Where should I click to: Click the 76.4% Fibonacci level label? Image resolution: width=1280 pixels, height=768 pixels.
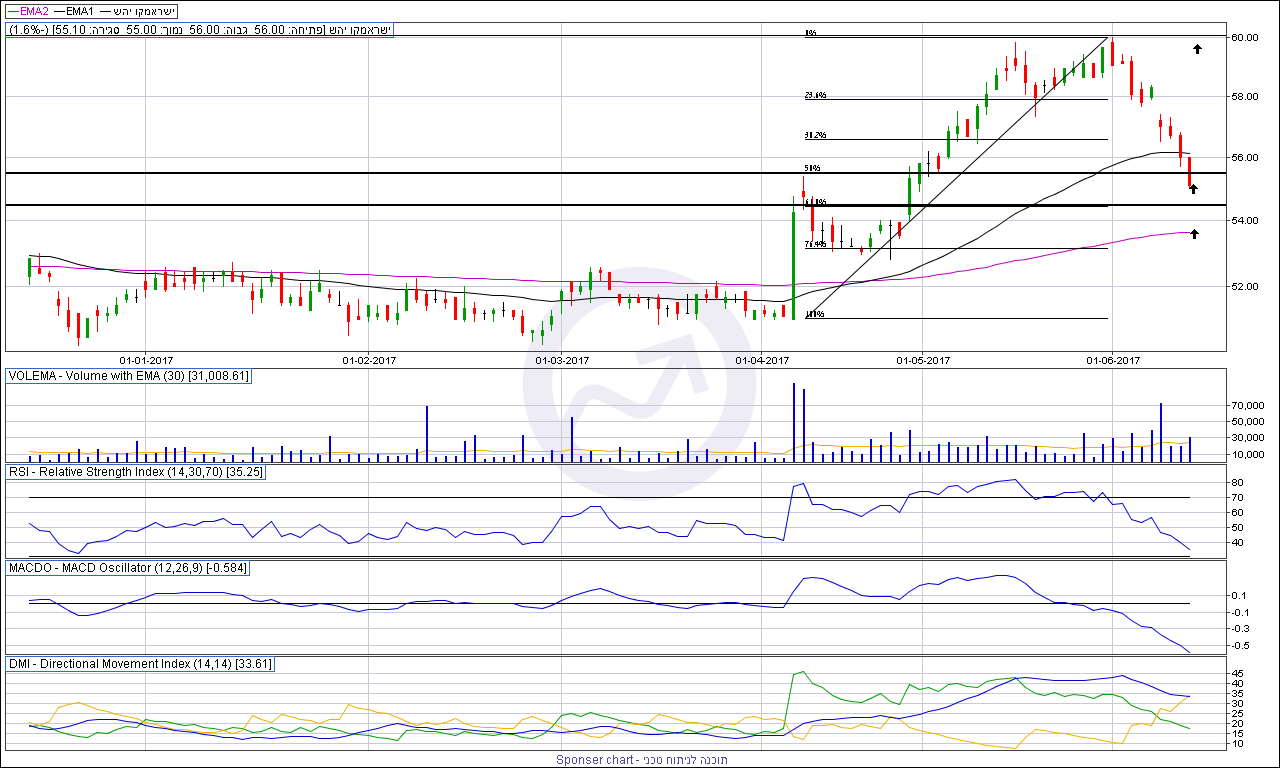coord(814,244)
